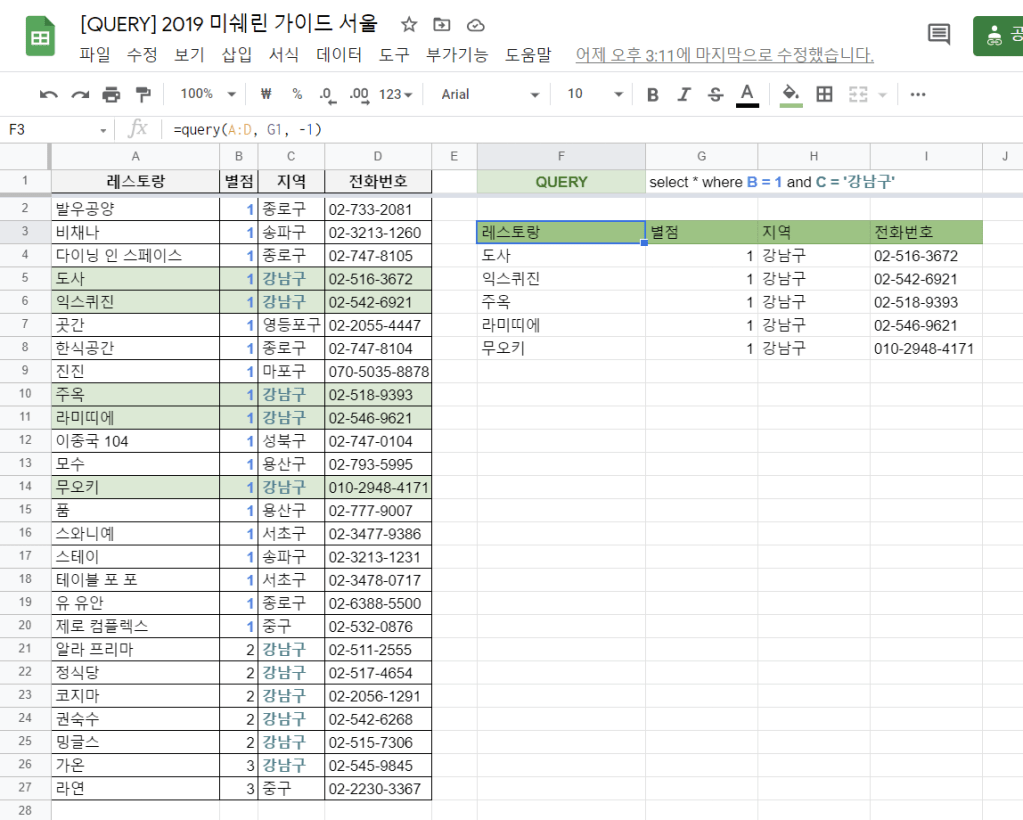Open the borders tool in toolbar
Screen dimensions: 1023x820
point(824,94)
